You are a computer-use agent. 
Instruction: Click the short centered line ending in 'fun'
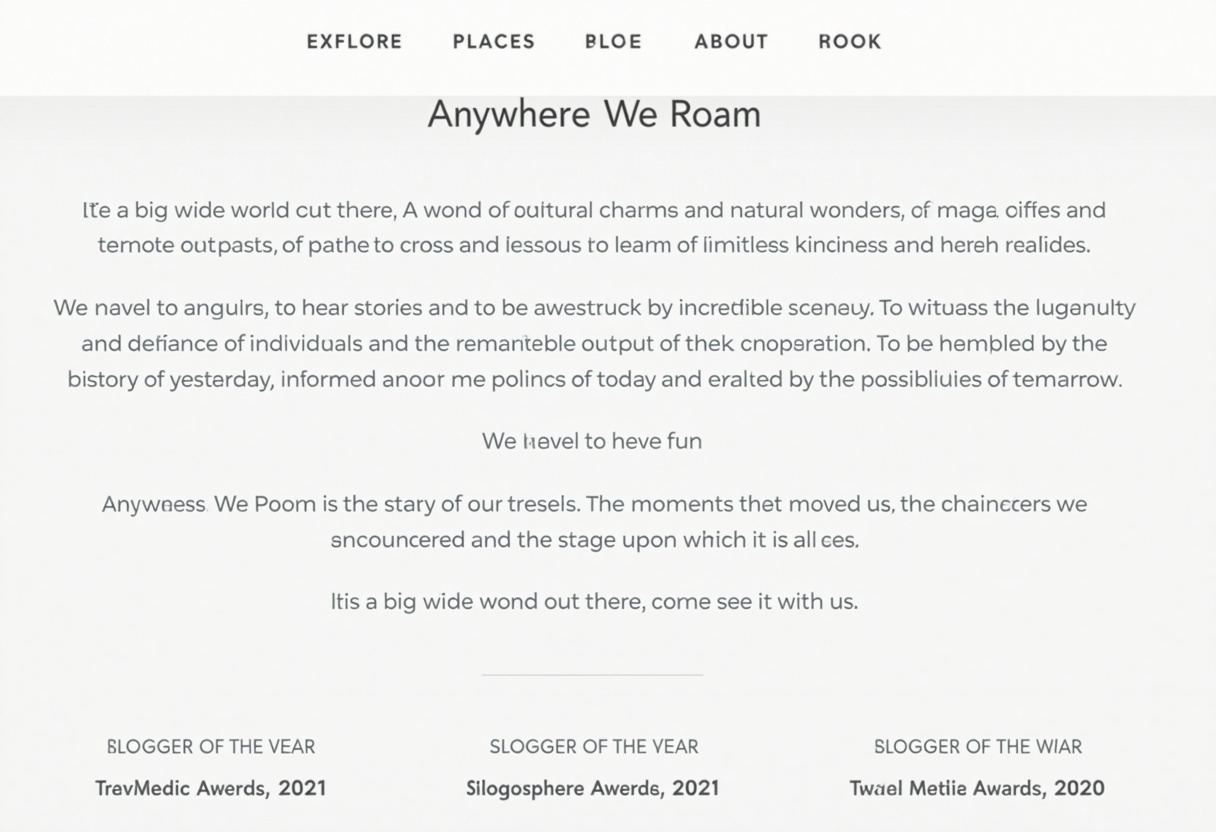coord(592,441)
